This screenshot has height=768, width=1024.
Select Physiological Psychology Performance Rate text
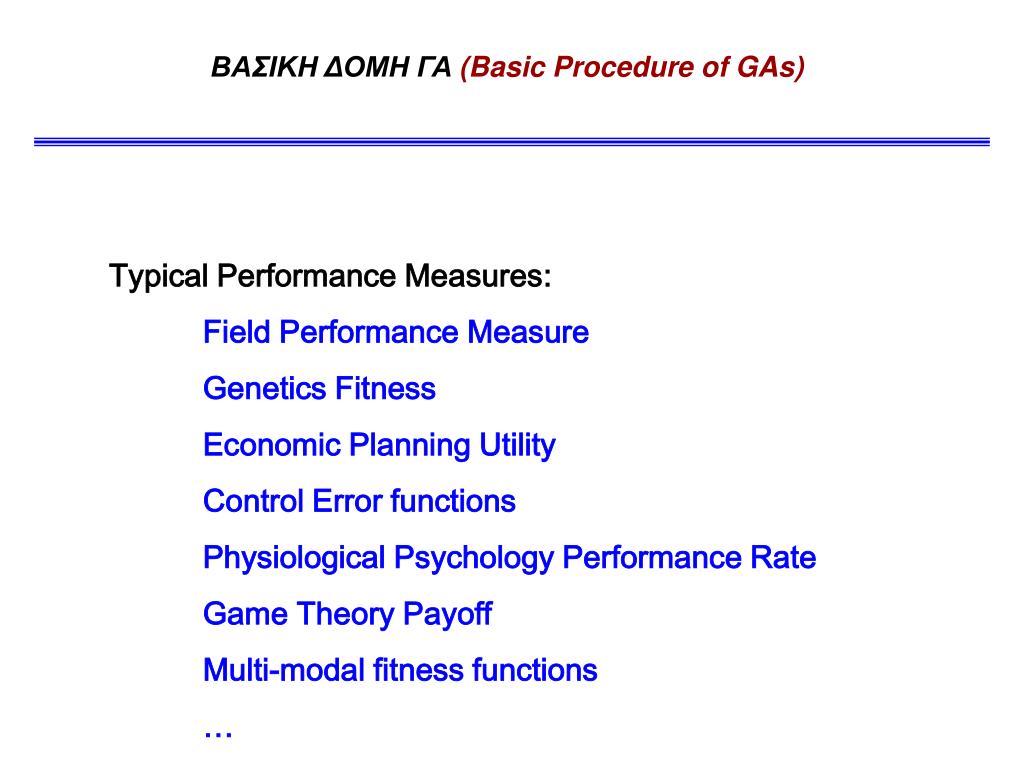click(509, 559)
